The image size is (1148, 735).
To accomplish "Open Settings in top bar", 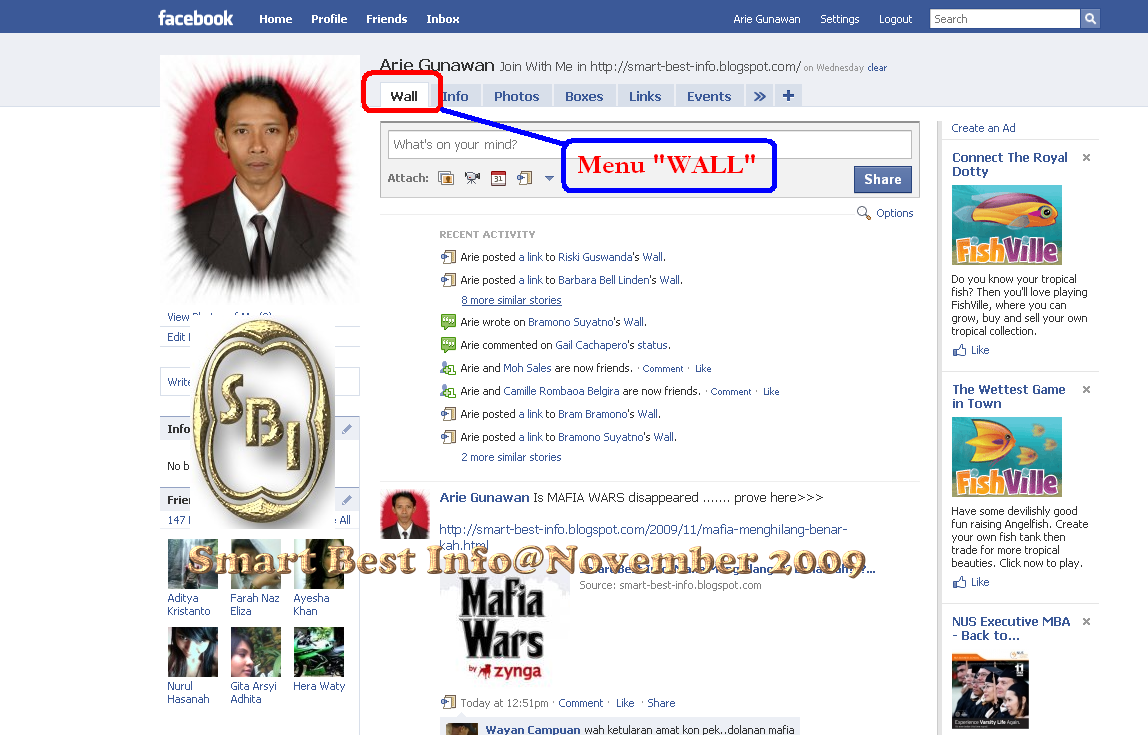I will tap(840, 19).
